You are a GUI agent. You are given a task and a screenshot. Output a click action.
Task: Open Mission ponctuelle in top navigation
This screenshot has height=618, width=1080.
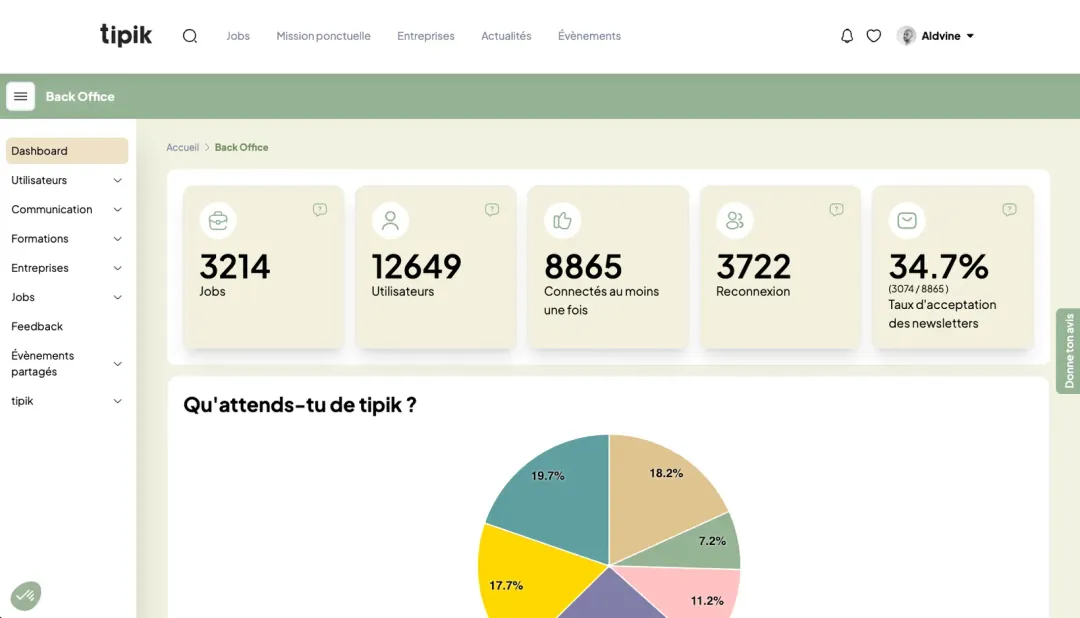(323, 36)
